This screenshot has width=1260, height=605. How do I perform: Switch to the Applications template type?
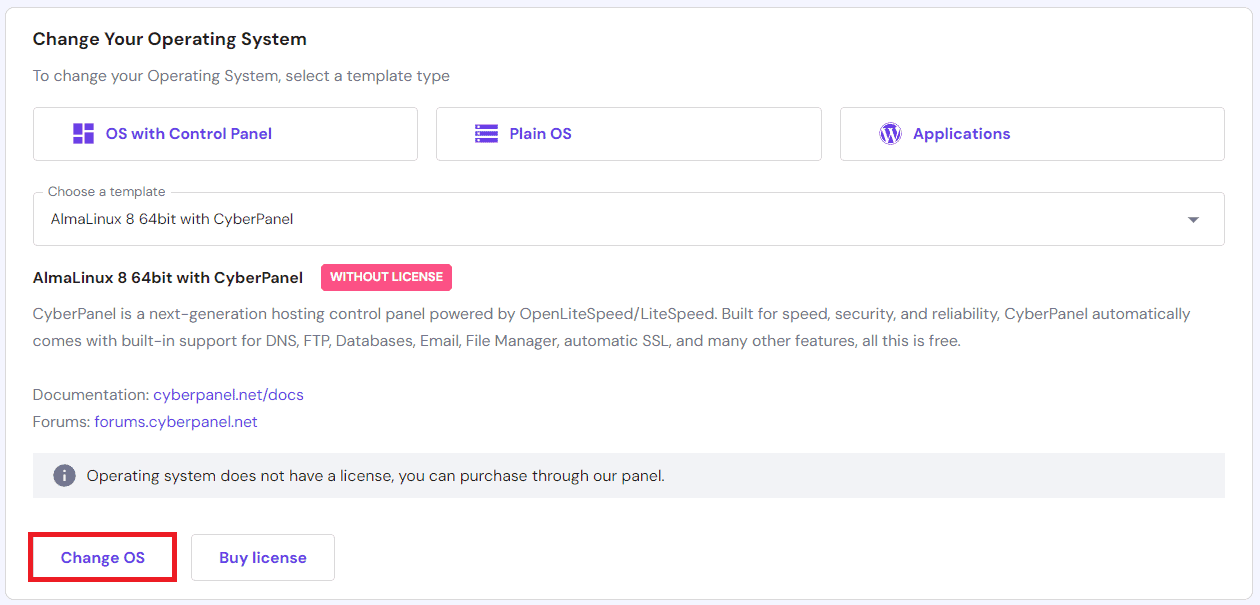pyautogui.click(x=1031, y=133)
